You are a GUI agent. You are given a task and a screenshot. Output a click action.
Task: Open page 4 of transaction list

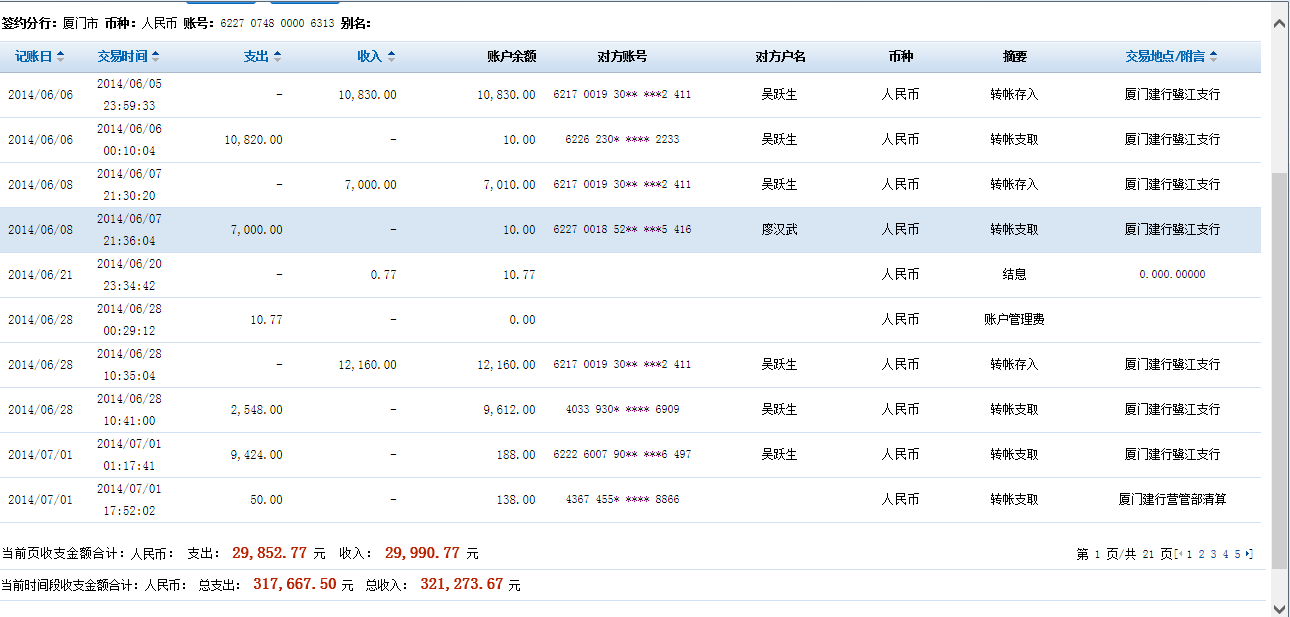point(1225,554)
